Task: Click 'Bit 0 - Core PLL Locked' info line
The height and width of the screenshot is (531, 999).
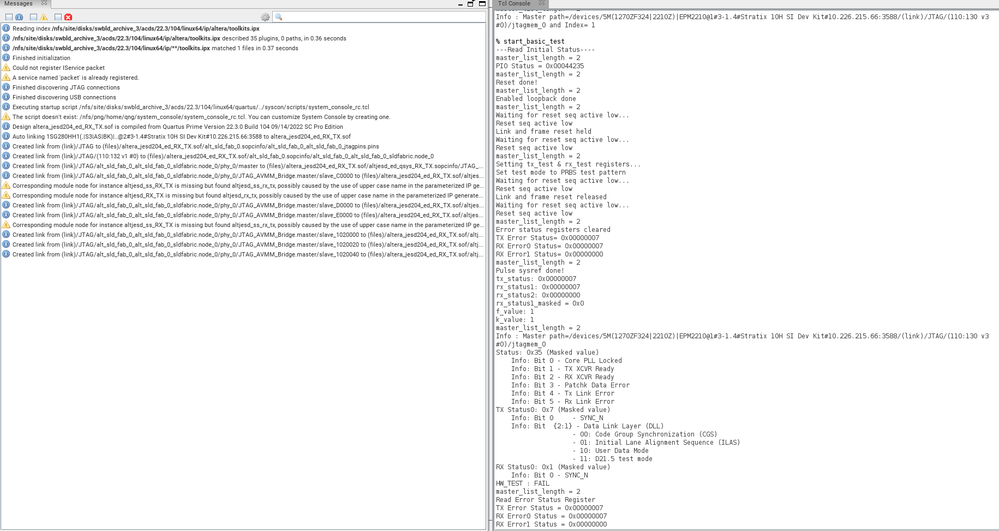Action: coord(566,361)
